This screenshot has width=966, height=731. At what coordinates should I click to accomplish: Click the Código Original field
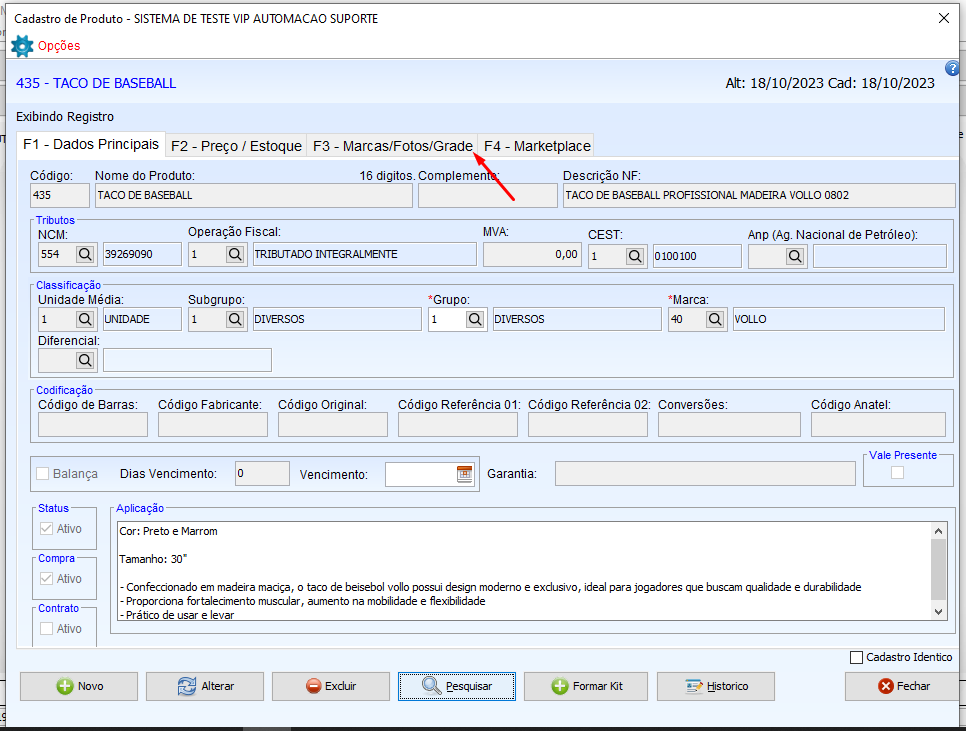pyautogui.click(x=333, y=424)
